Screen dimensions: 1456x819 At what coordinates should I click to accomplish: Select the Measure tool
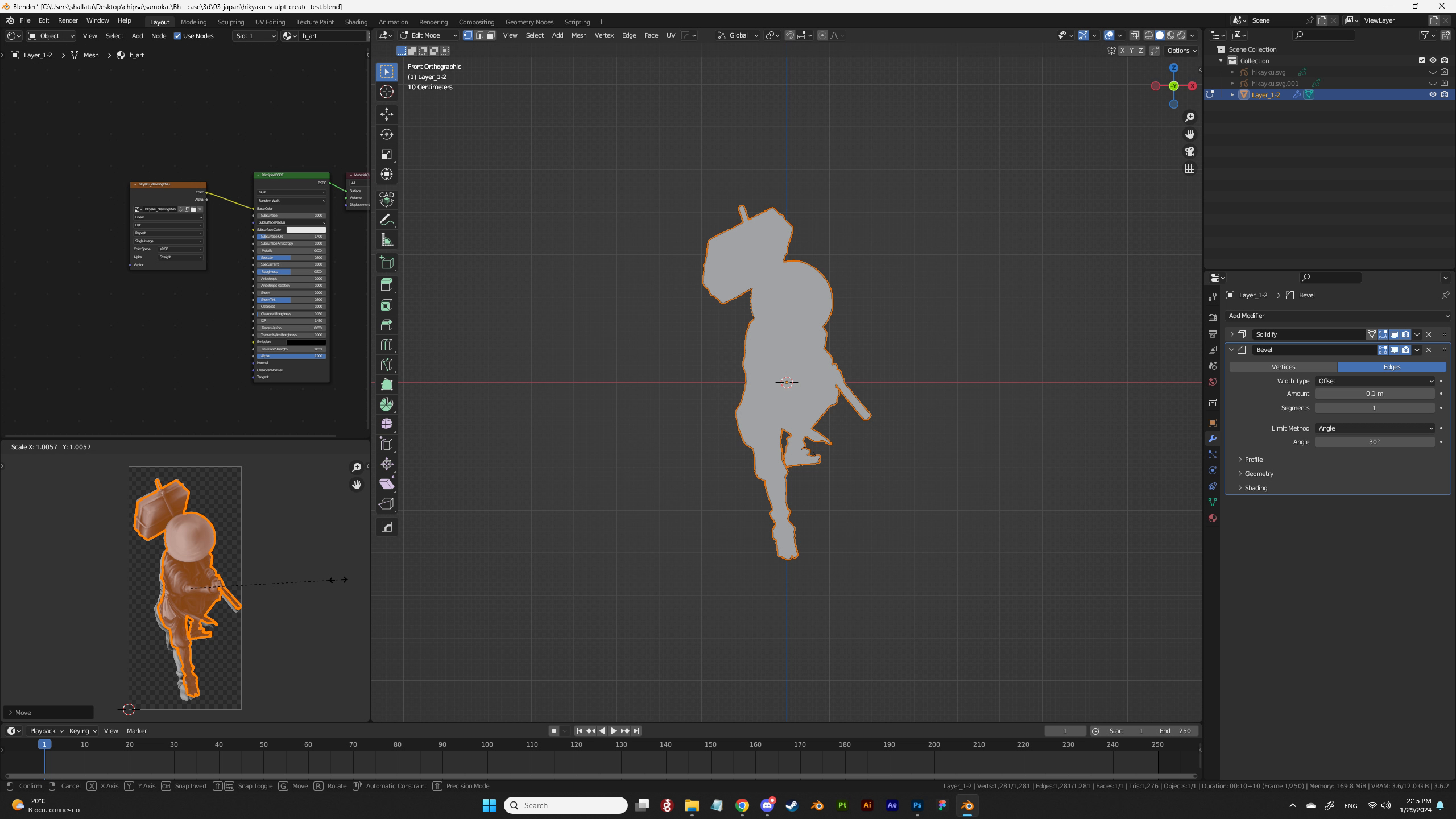(387, 240)
